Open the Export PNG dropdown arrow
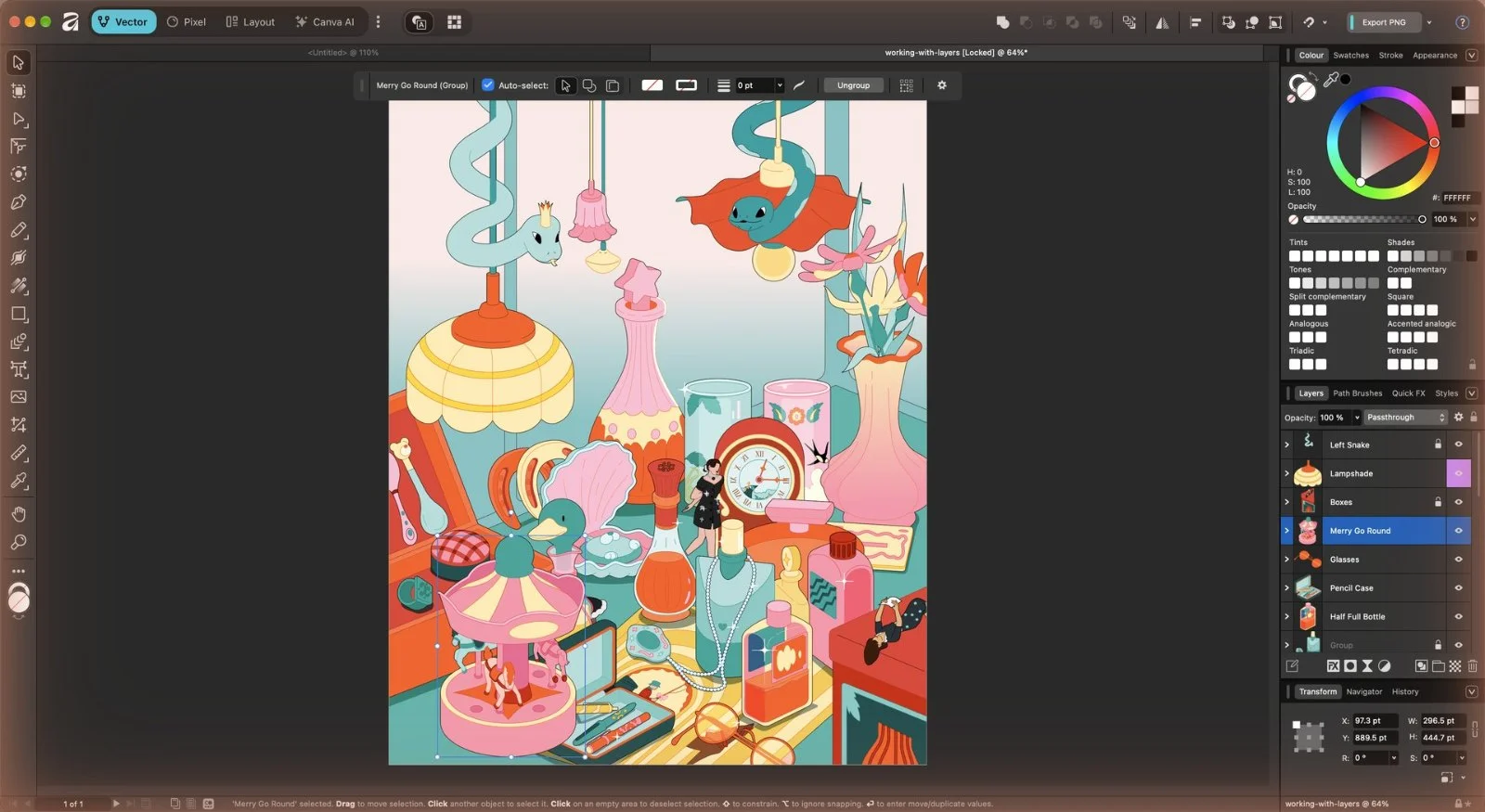Screen dimensions: 1485x812 point(1429,22)
